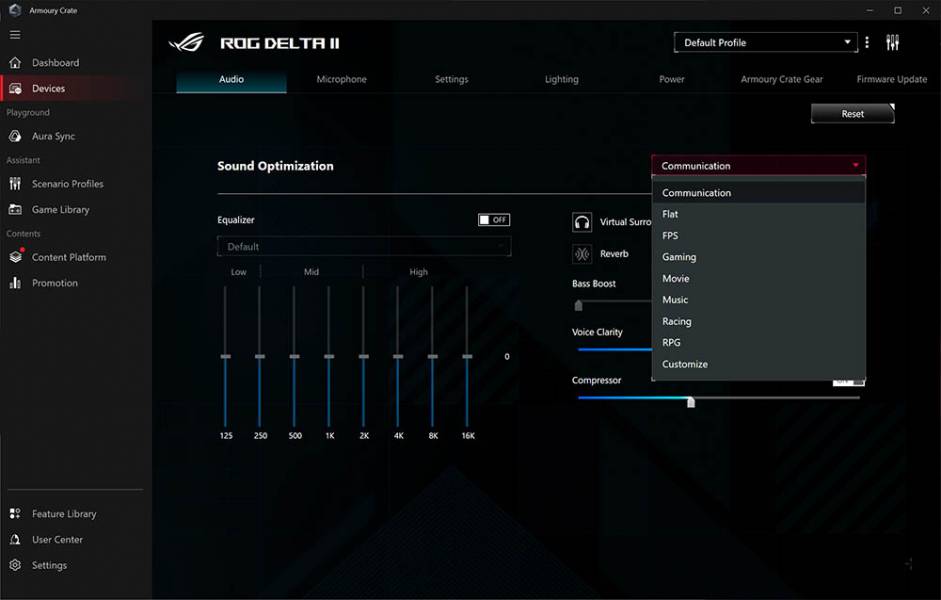The height and width of the screenshot is (600, 941).
Task: Click the 16K equalizer slider
Action: click(467, 356)
